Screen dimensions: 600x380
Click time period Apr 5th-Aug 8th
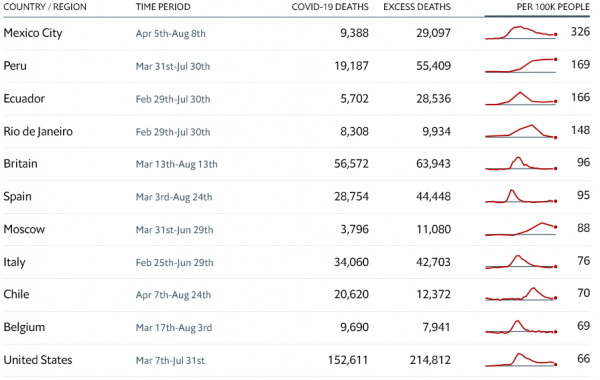point(171,34)
